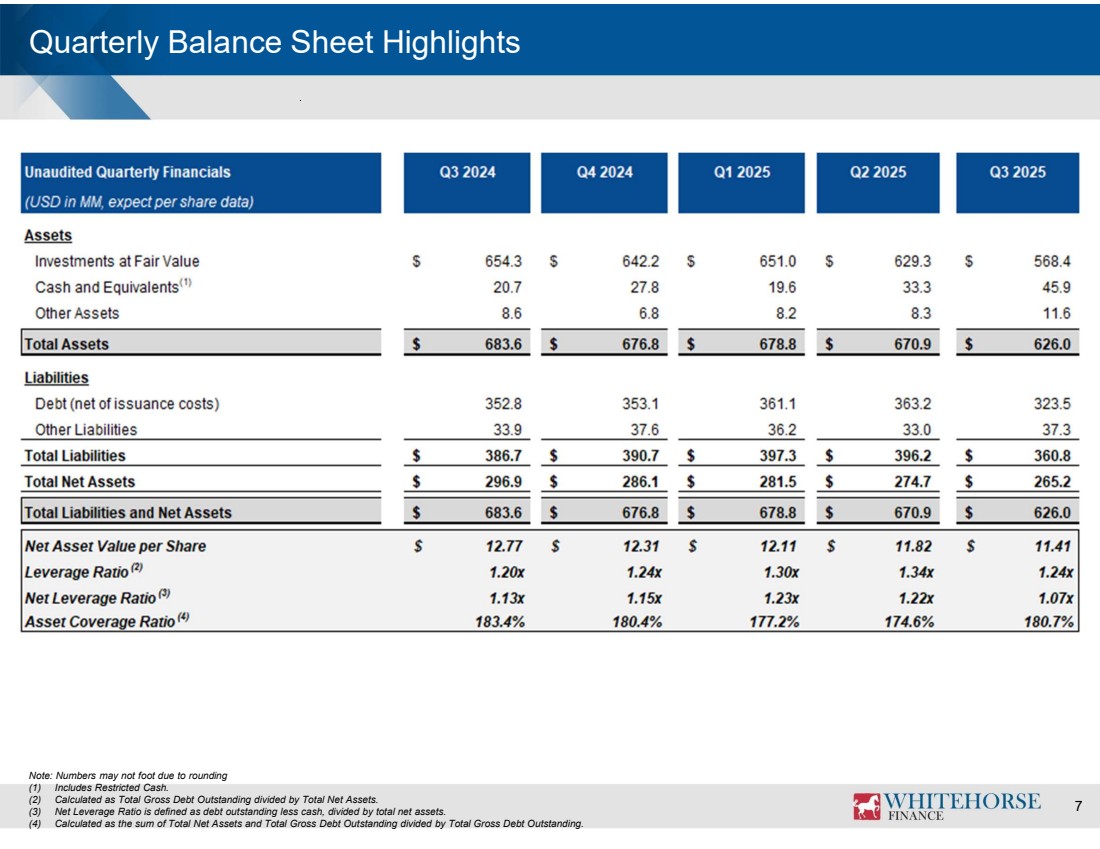Screen dimensions: 1100x849
Task: Click the Unaudited Quarterly Financials header
Action: [127, 172]
